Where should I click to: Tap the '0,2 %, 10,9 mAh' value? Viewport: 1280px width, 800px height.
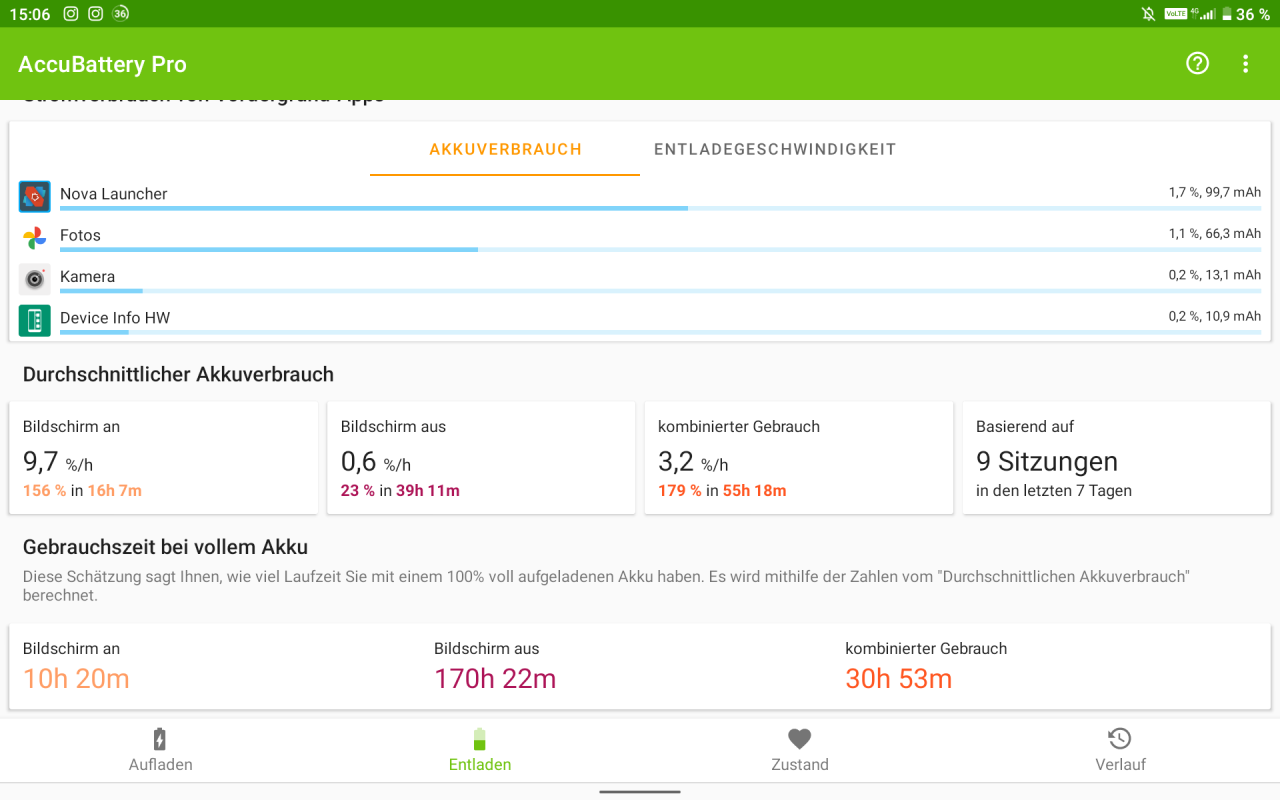[x=1214, y=316]
